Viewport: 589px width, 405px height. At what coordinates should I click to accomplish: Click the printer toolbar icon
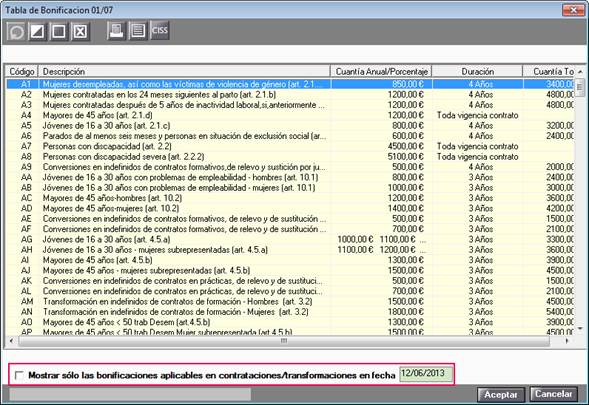point(116,30)
